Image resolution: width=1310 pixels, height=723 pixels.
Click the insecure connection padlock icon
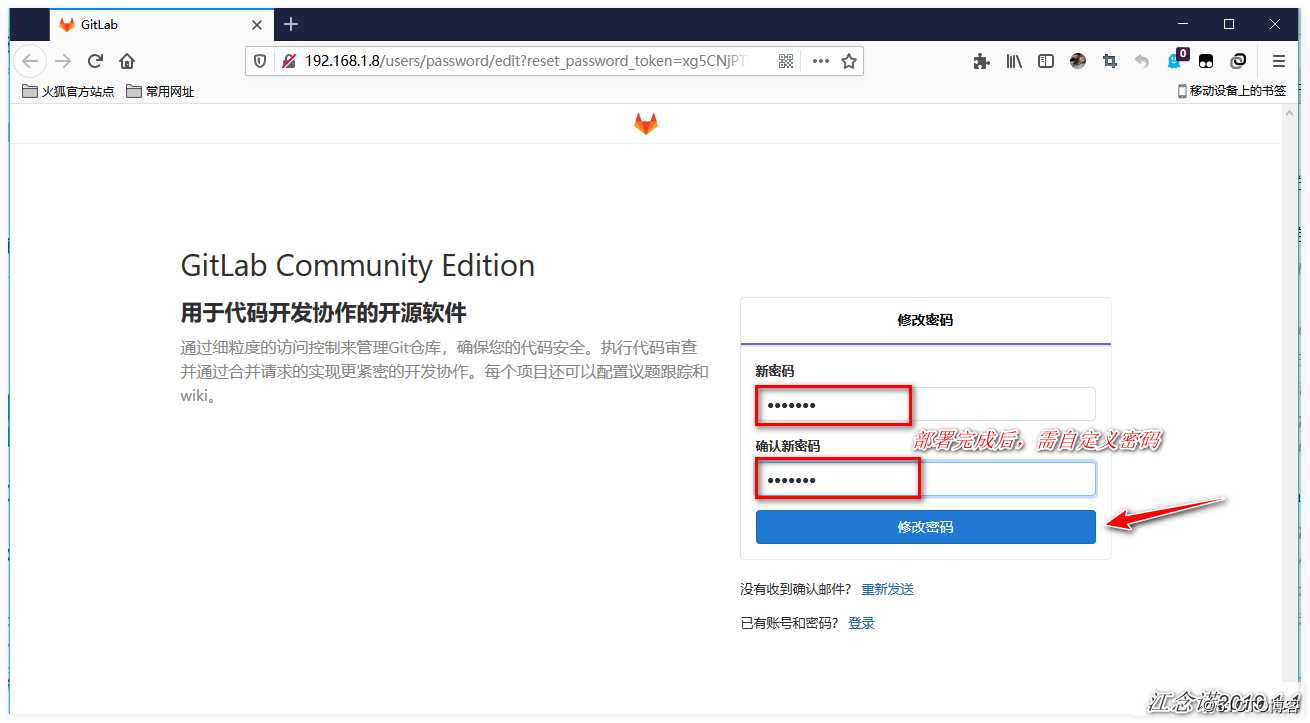(288, 61)
